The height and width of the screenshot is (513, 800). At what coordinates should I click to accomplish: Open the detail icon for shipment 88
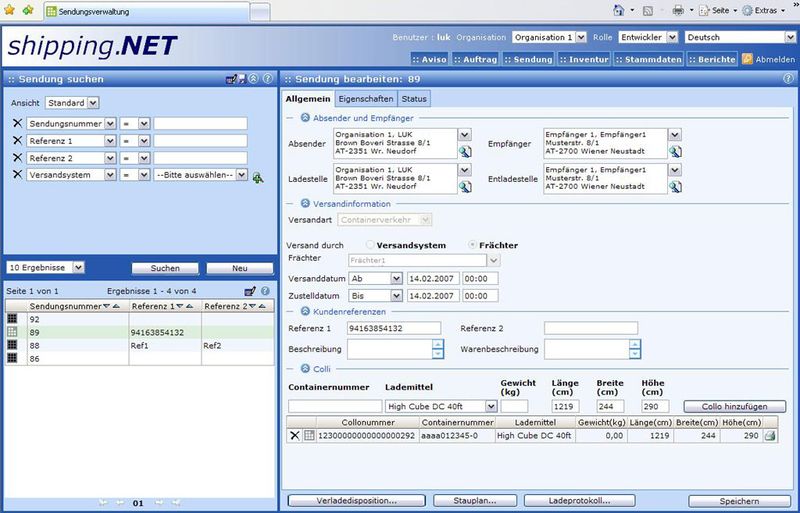(x=13, y=345)
